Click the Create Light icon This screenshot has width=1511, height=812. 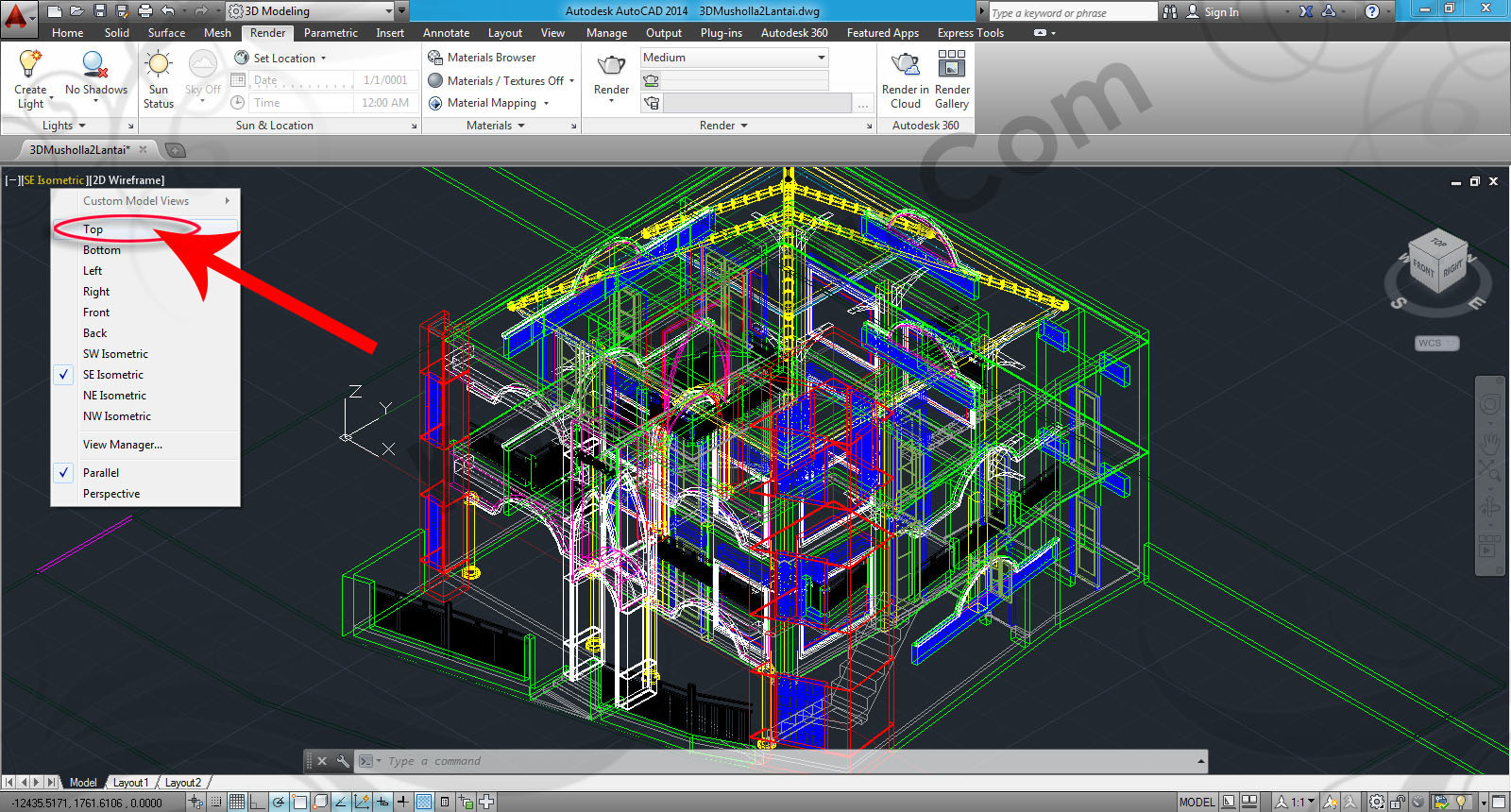coord(30,64)
